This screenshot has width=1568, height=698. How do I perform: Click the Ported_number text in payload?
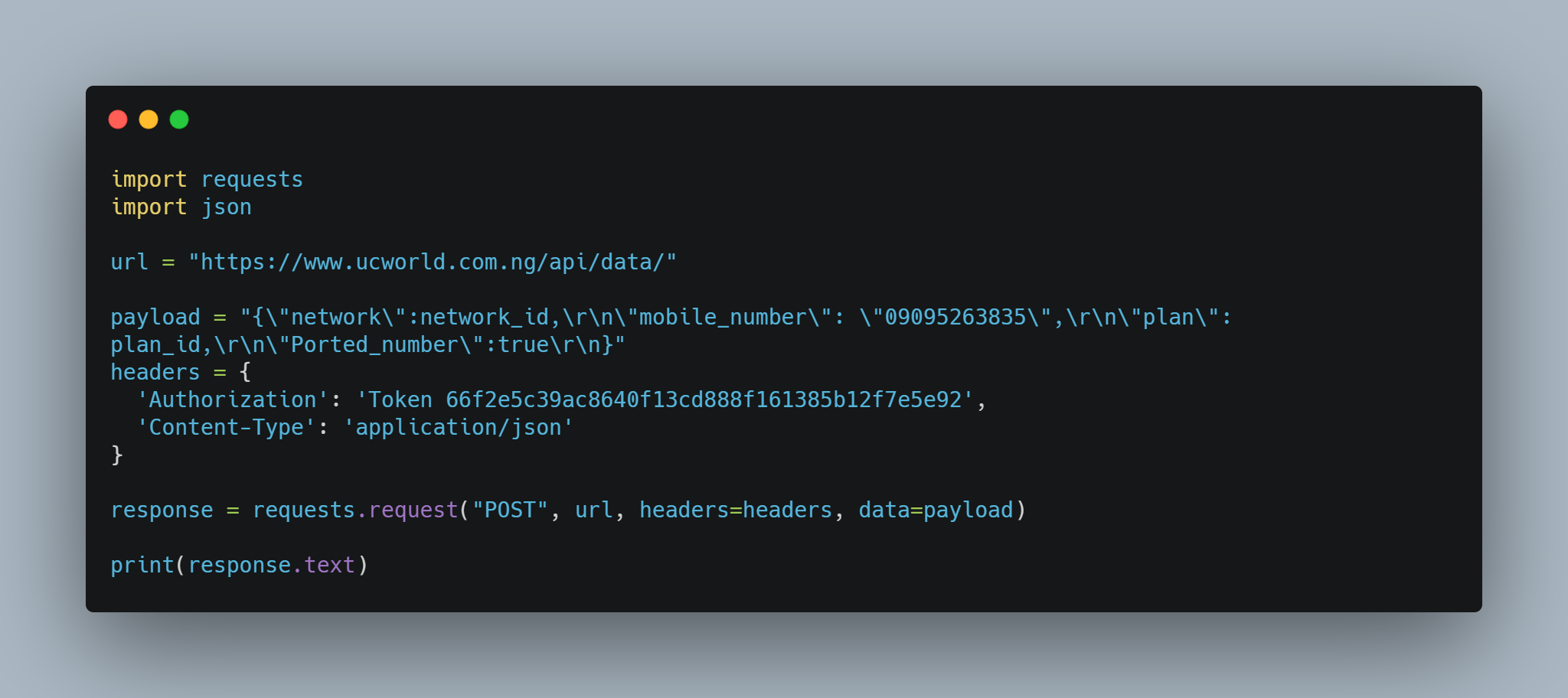(x=374, y=345)
